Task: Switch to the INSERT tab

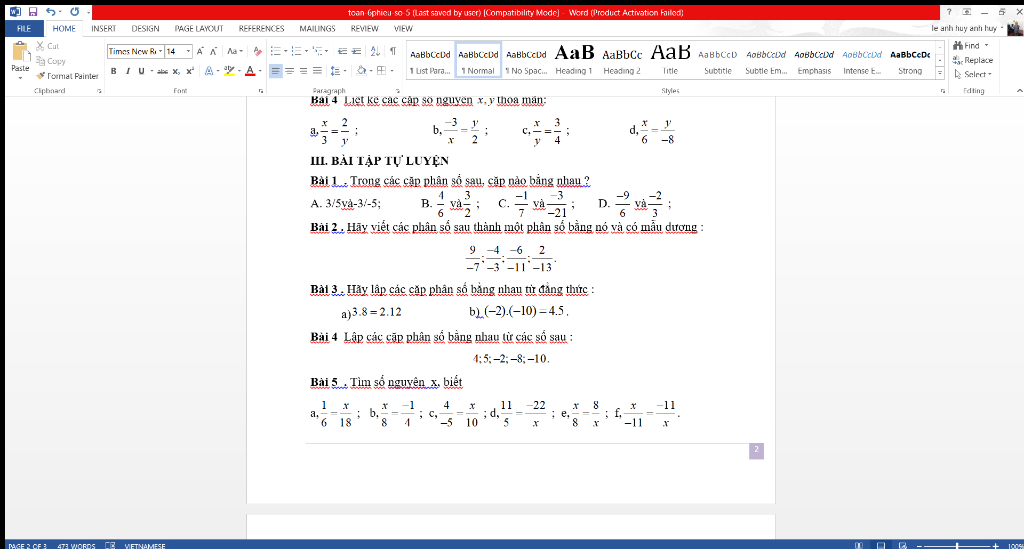Action: 103,28
